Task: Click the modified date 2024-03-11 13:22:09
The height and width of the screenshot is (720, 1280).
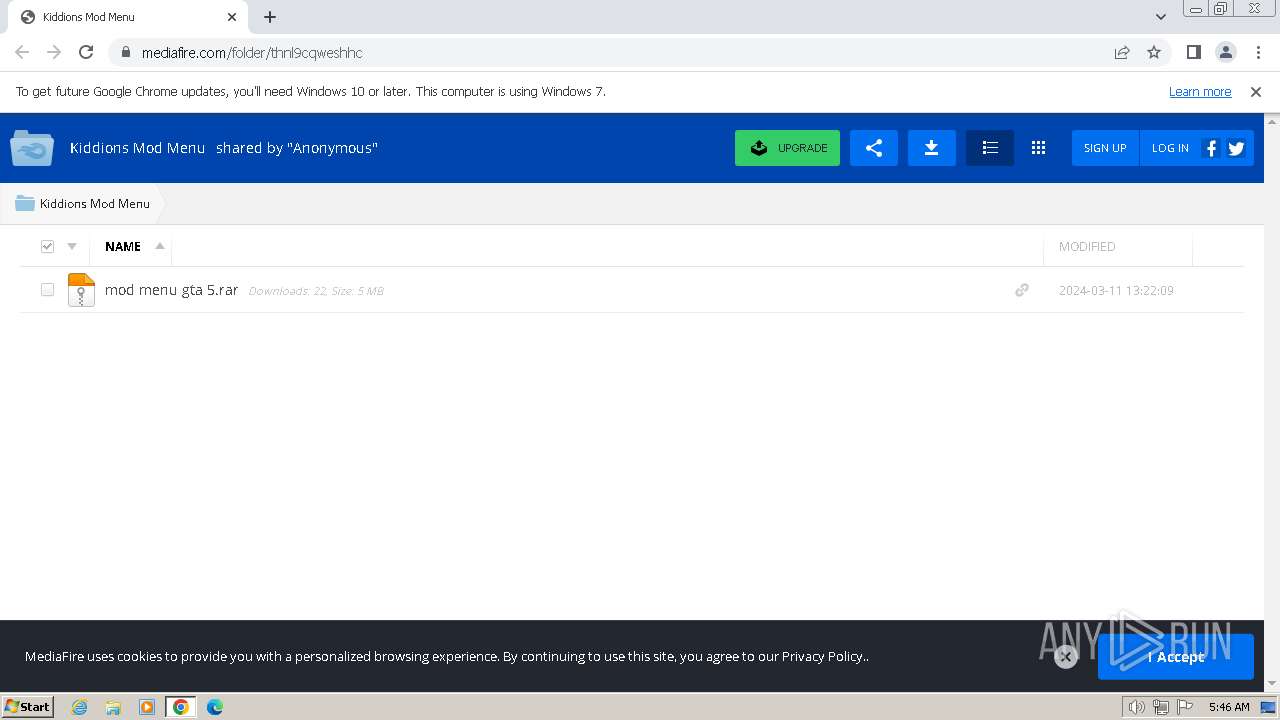Action: click(1116, 290)
